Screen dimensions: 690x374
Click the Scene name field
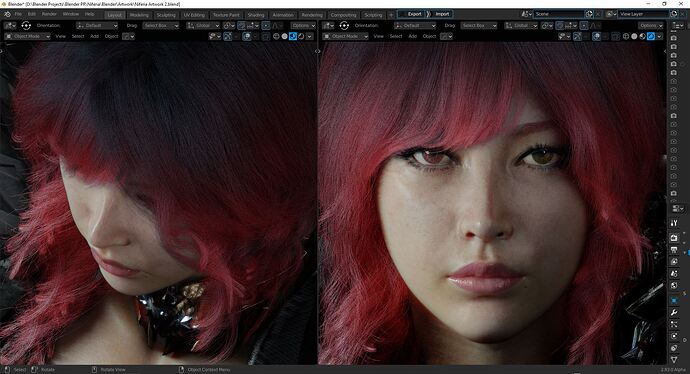click(559, 14)
